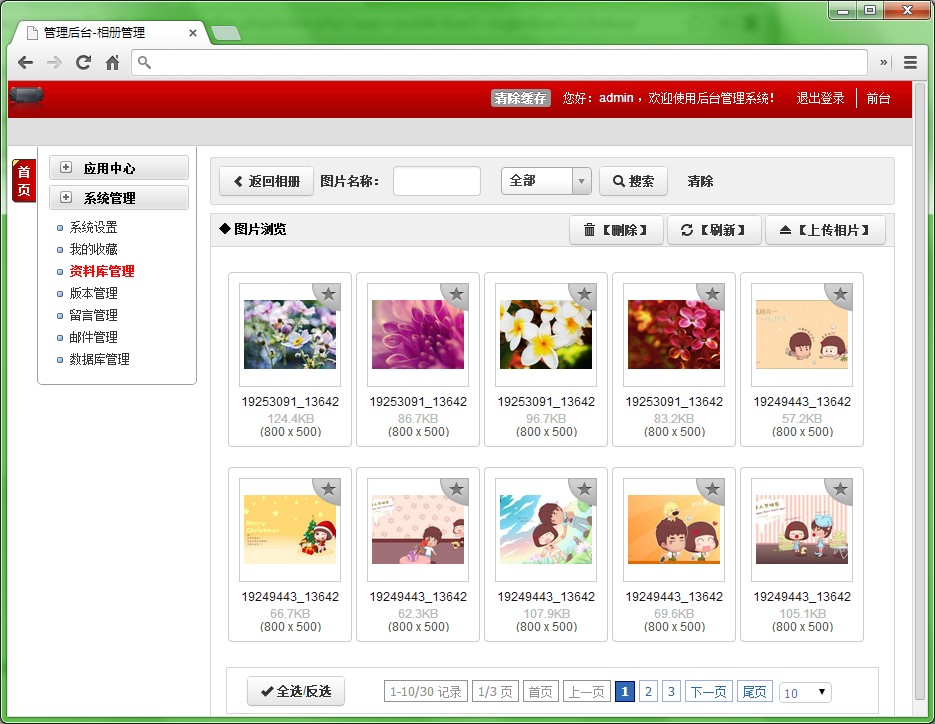The height and width of the screenshot is (724, 935).
Task: Open the 全部 category dropdown
Action: tap(546, 181)
